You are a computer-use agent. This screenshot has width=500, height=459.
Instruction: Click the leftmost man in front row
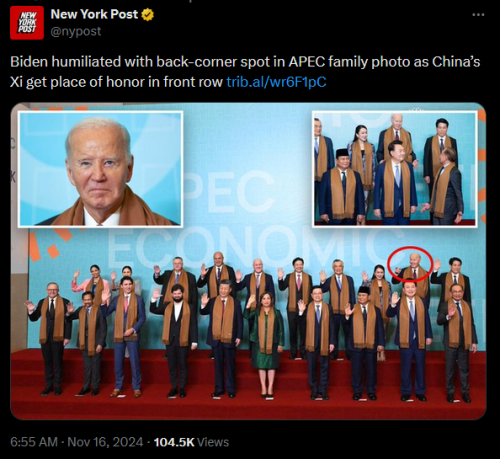pyautogui.click(x=50, y=338)
